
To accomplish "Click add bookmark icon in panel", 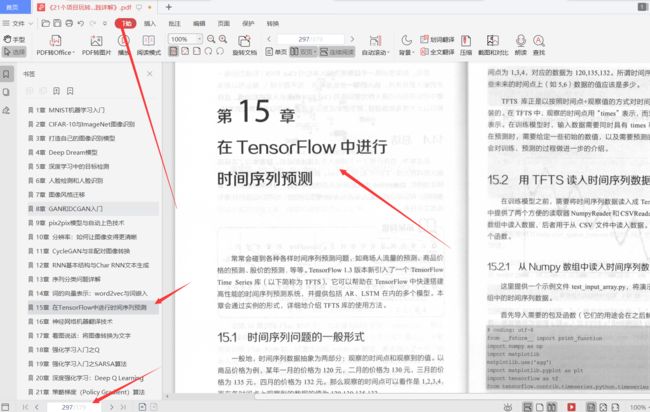I will click(56, 91).
